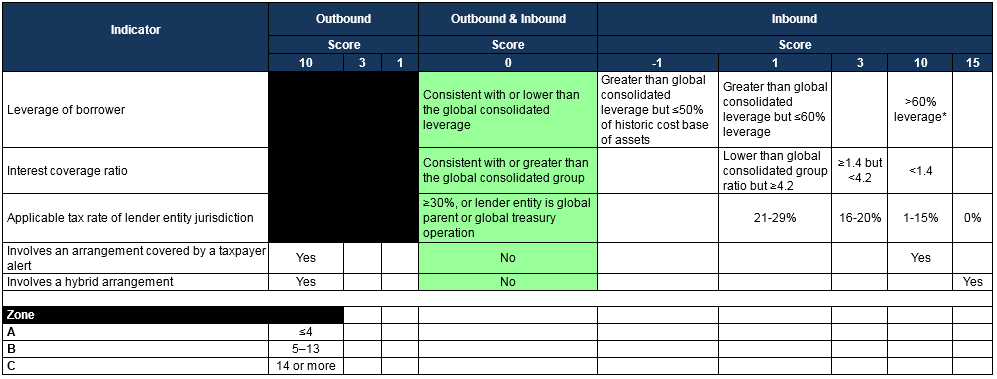The image size is (997, 379).
Task: Click the green 'Consistent with or lower' cell
Action: (508, 109)
